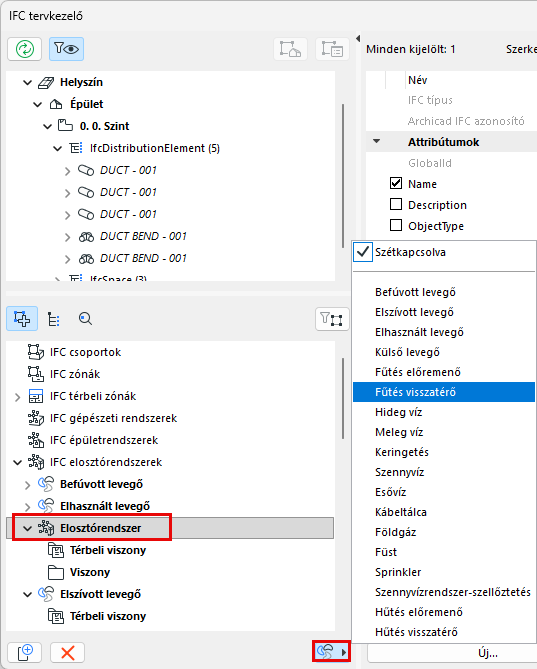537x669 pixels.
Task: Collapse the Attribútumok section triangle
Action: 376,141
